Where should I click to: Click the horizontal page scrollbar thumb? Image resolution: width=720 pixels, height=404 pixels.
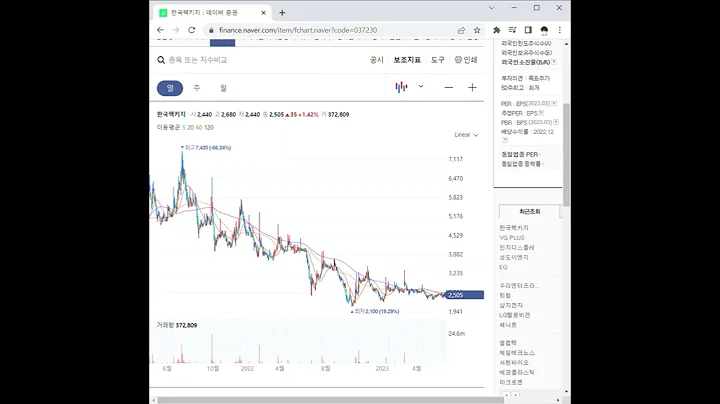[x=331, y=400]
